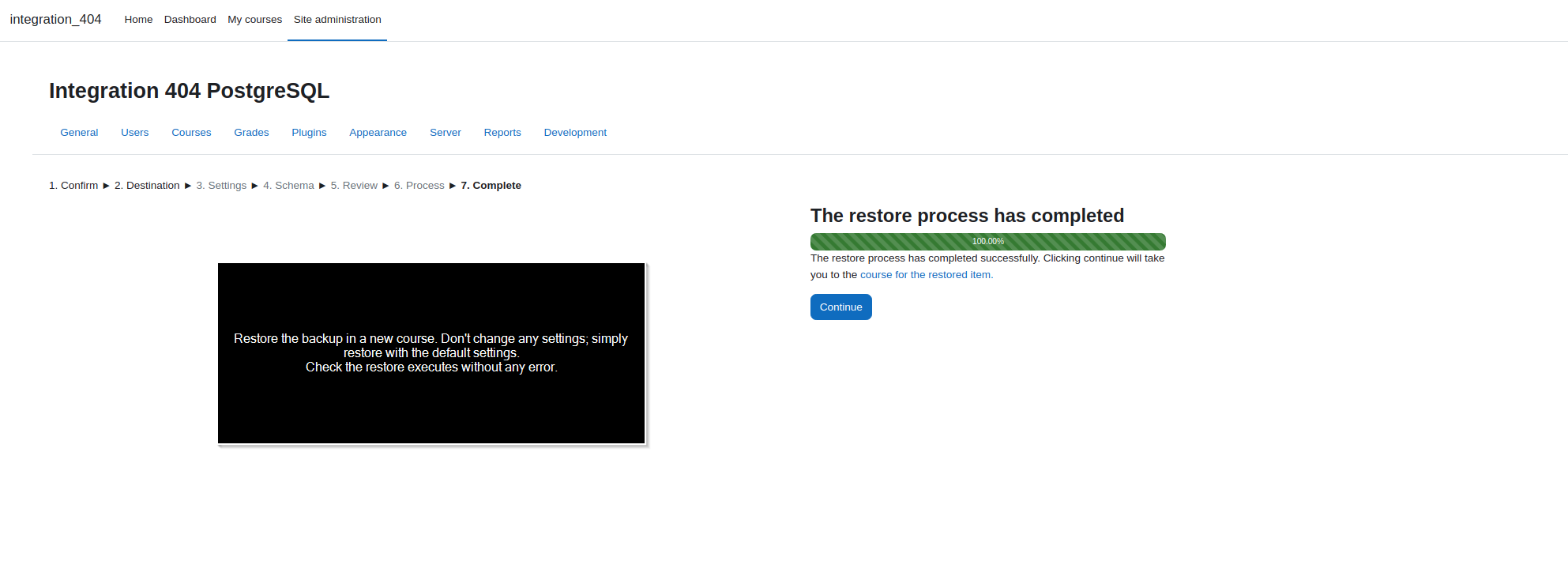Click '3. Settings' restore step
1568x565 pixels.
[x=221, y=186]
